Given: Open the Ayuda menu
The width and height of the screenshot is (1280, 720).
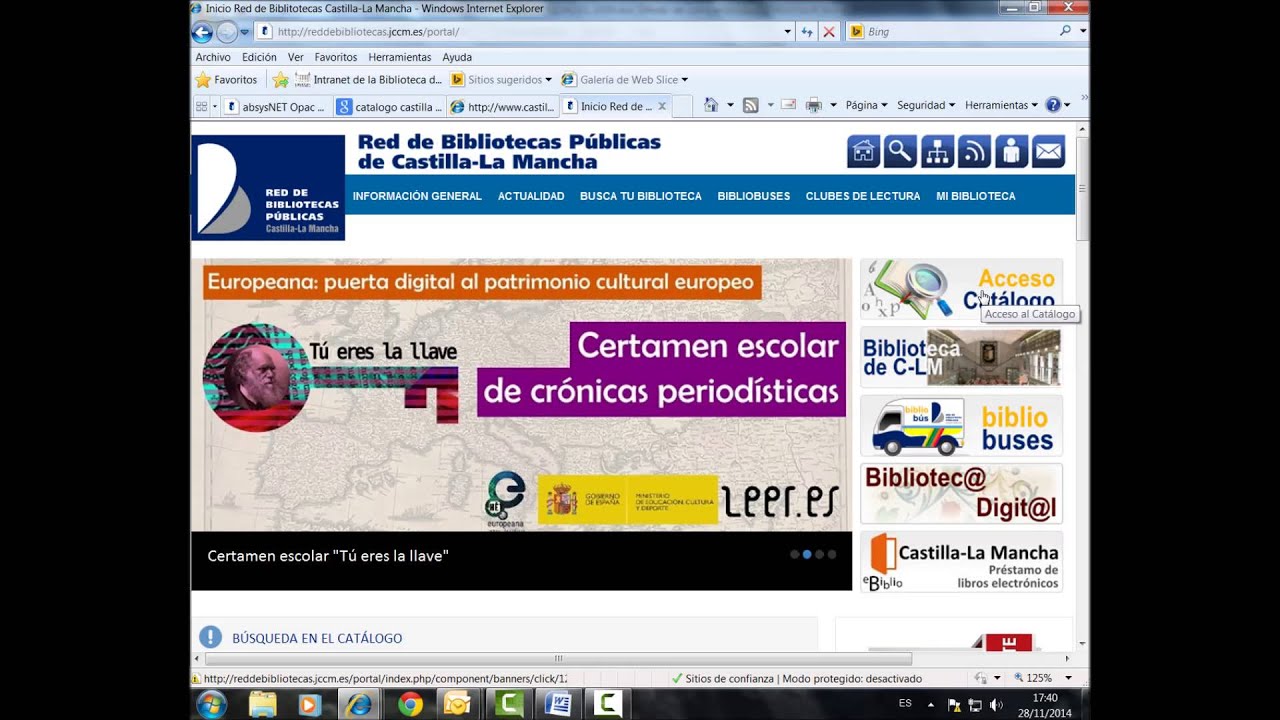Looking at the screenshot, I should [x=457, y=57].
